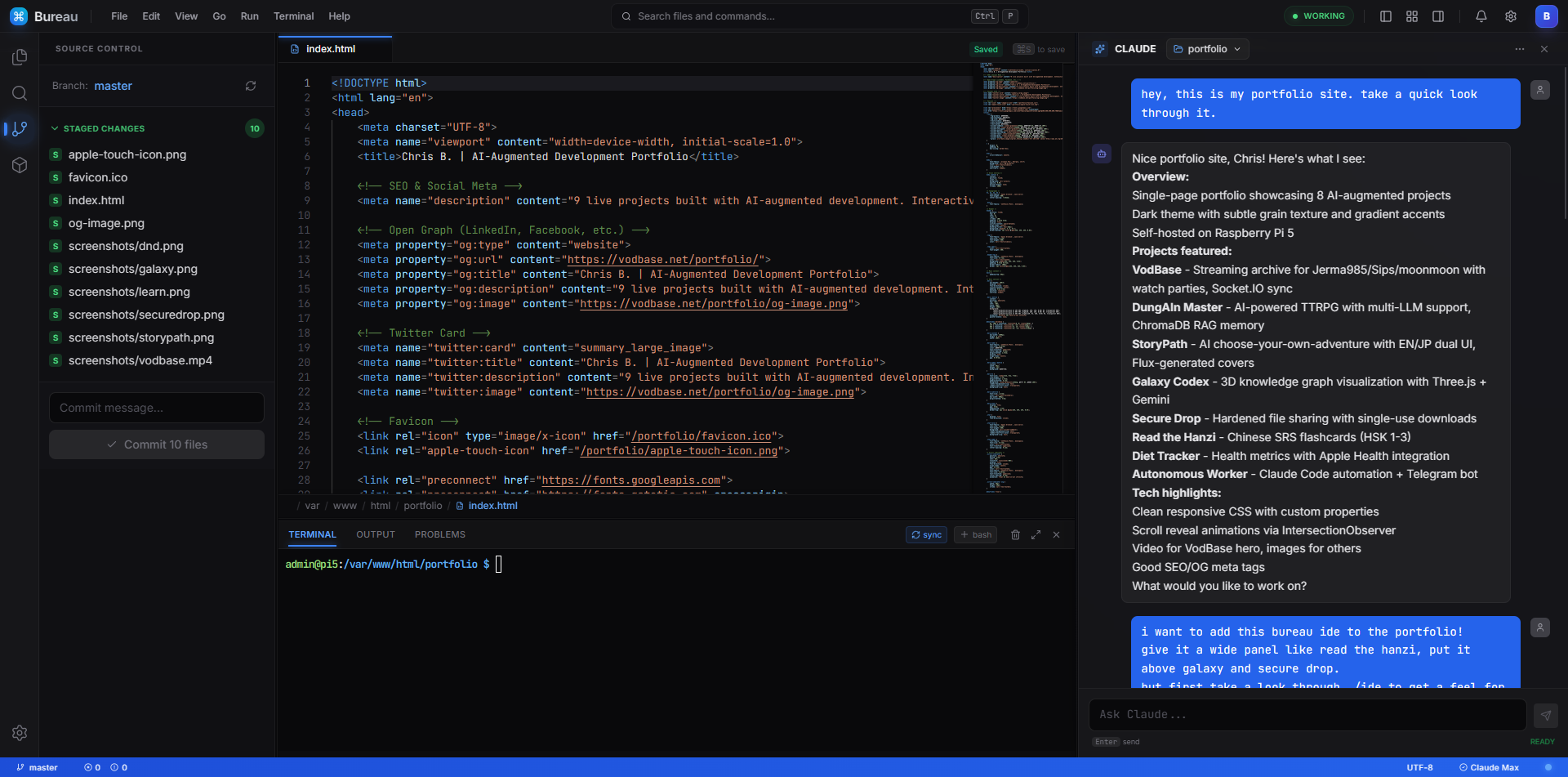Click the B avatar at top right
The image size is (1568, 777).
click(x=1545, y=16)
